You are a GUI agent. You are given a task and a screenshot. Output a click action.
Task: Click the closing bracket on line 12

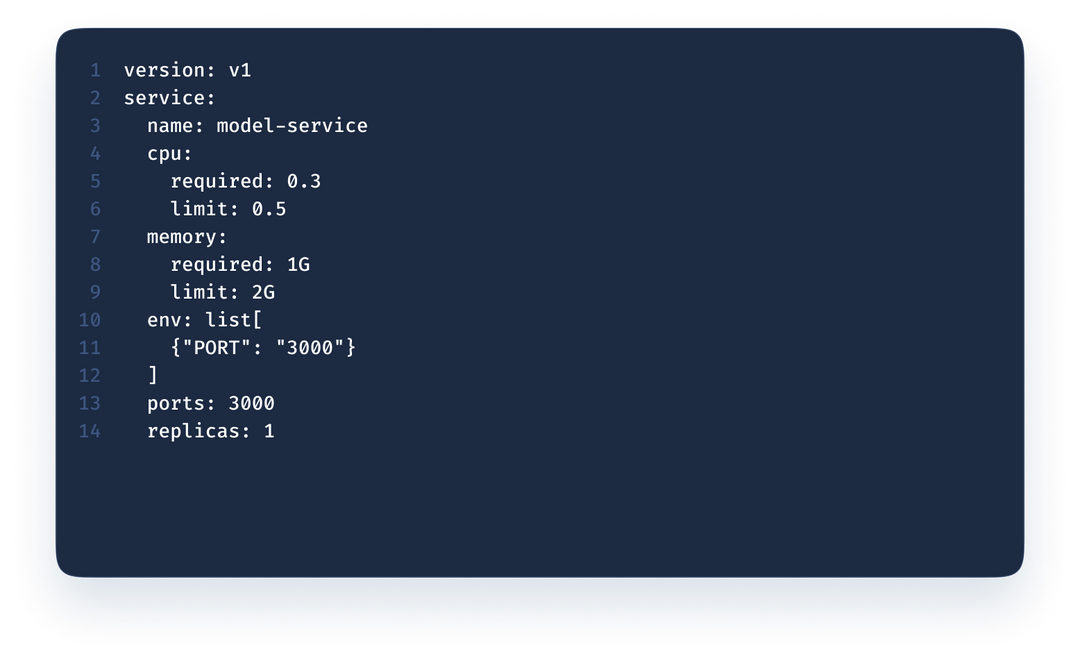point(152,376)
